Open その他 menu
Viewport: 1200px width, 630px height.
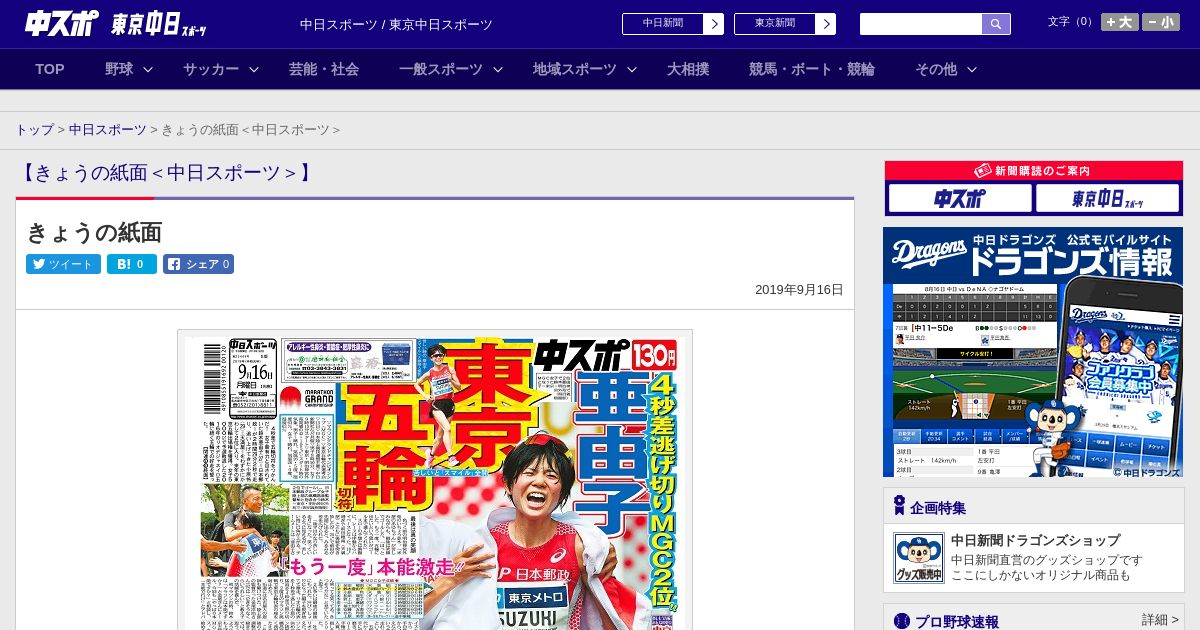point(936,69)
